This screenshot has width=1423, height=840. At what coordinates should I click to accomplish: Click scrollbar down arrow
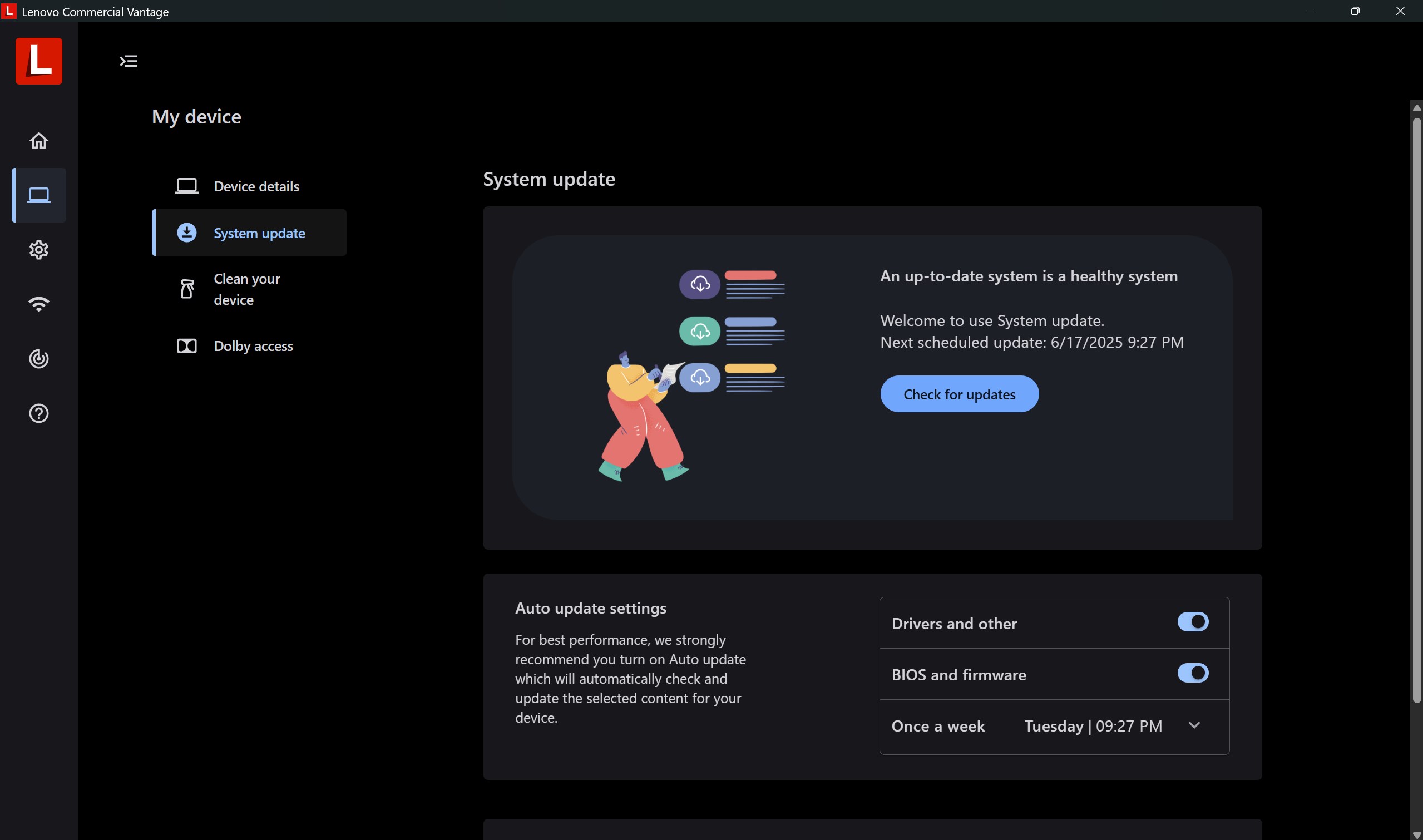click(x=1416, y=835)
